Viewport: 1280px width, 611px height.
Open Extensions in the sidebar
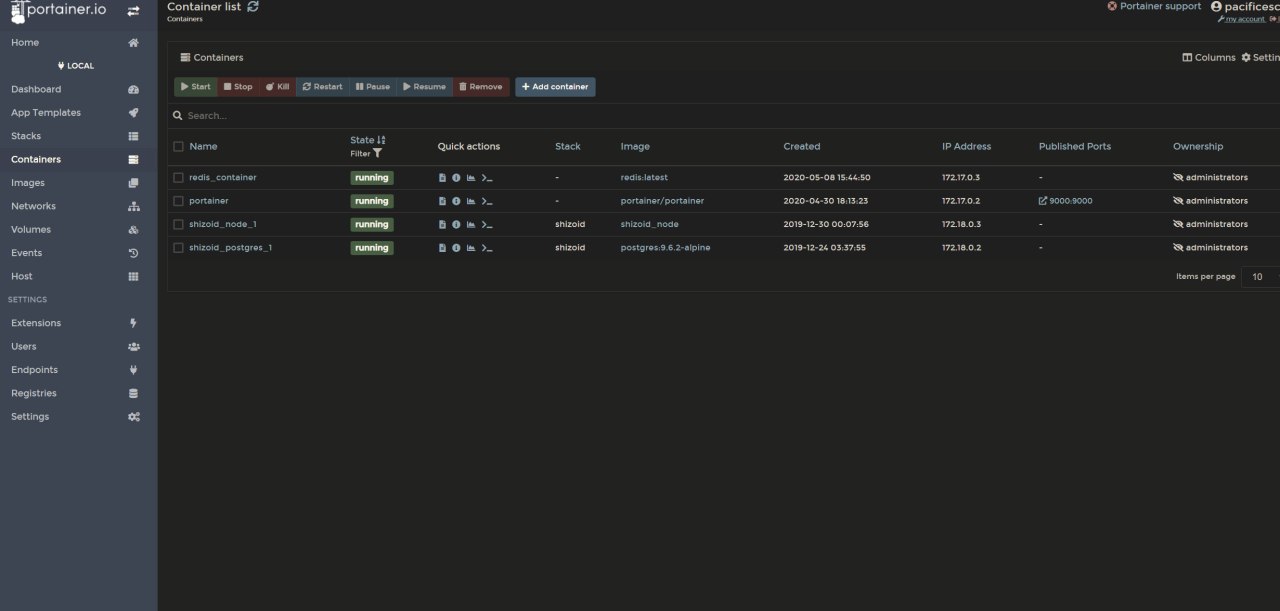(x=78, y=323)
